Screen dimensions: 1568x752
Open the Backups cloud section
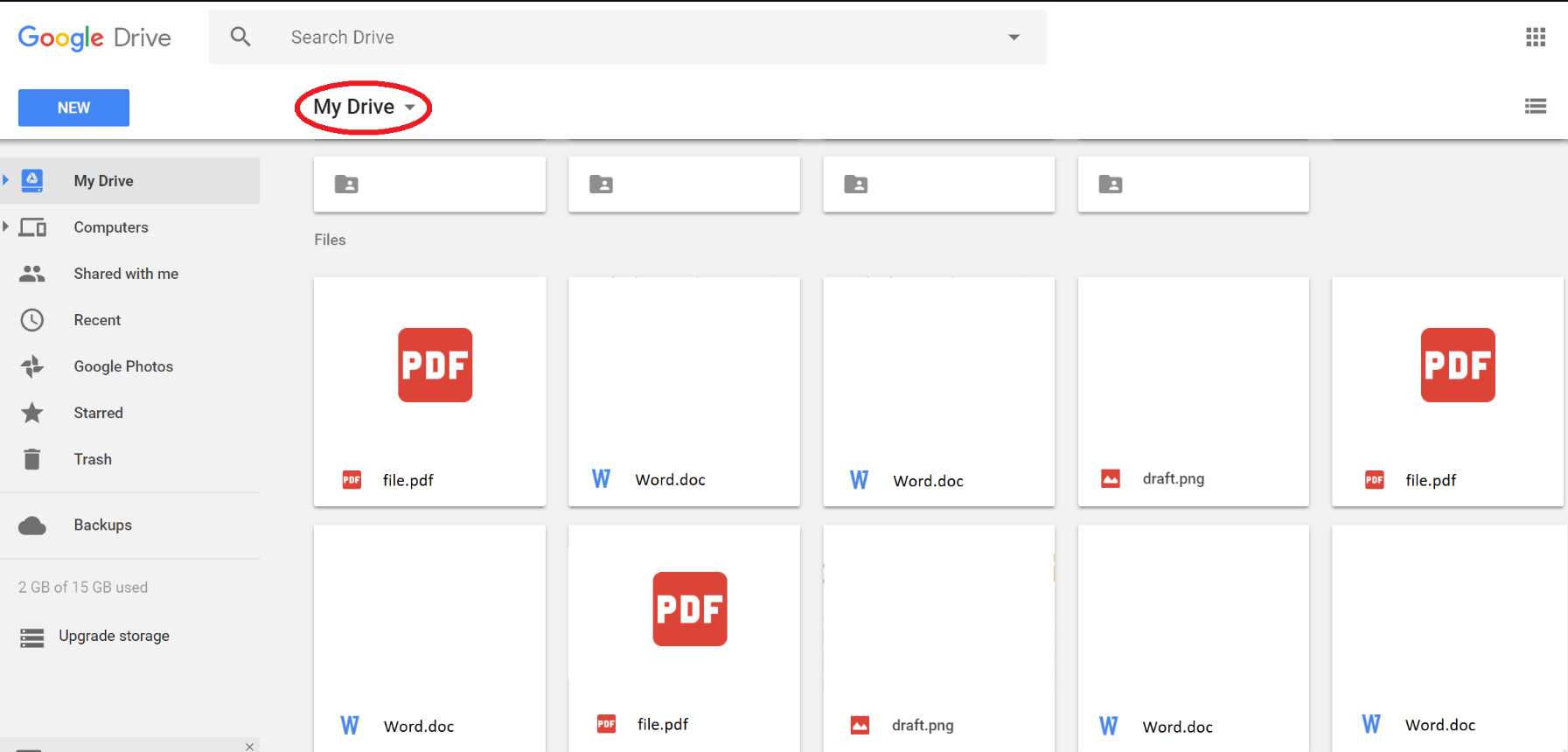tap(102, 525)
